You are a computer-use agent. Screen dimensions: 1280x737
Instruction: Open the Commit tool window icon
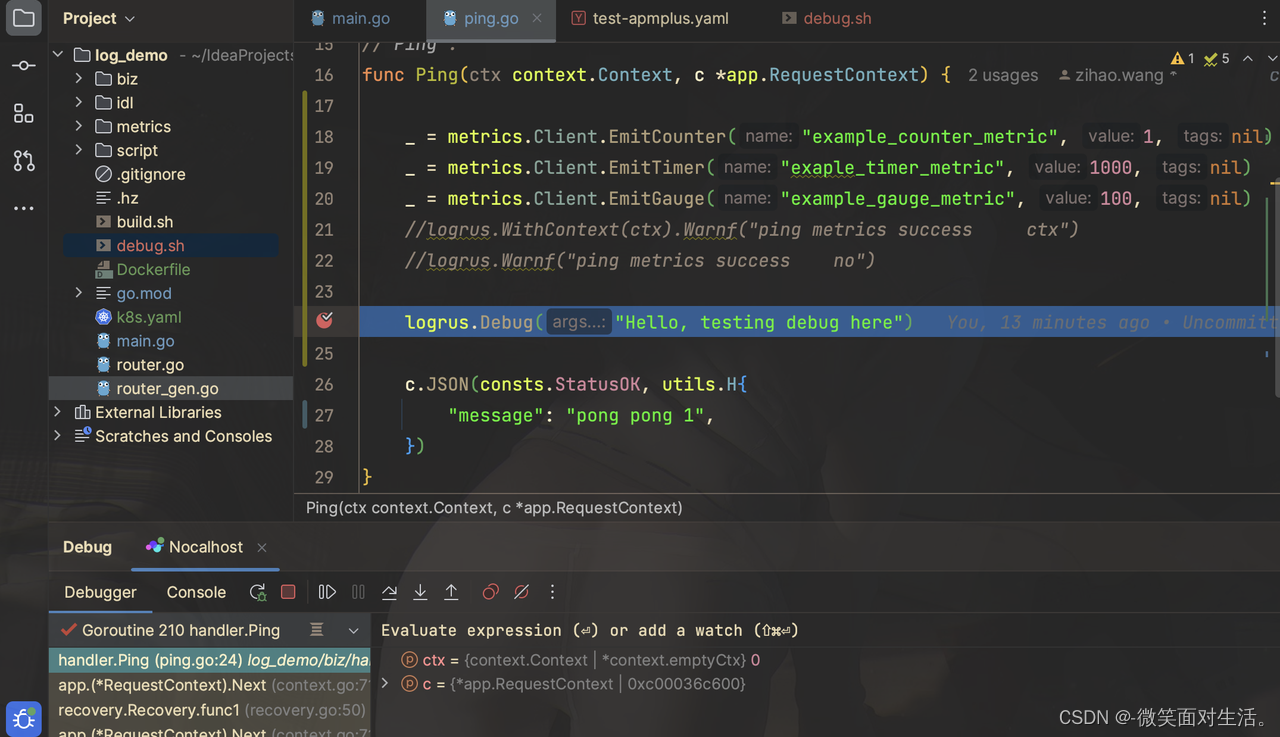(x=24, y=66)
